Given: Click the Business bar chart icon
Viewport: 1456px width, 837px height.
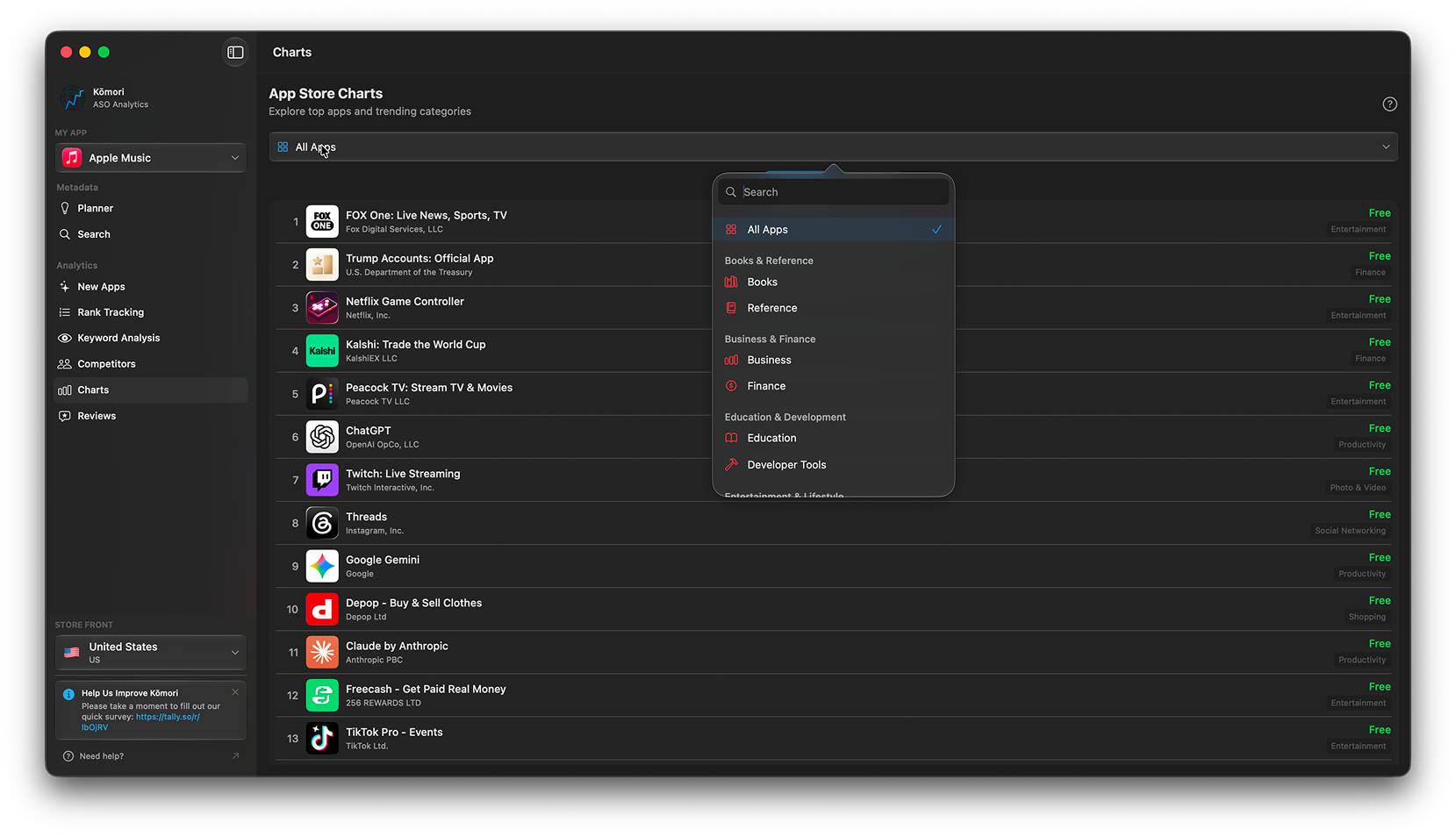Looking at the screenshot, I should click(x=731, y=361).
